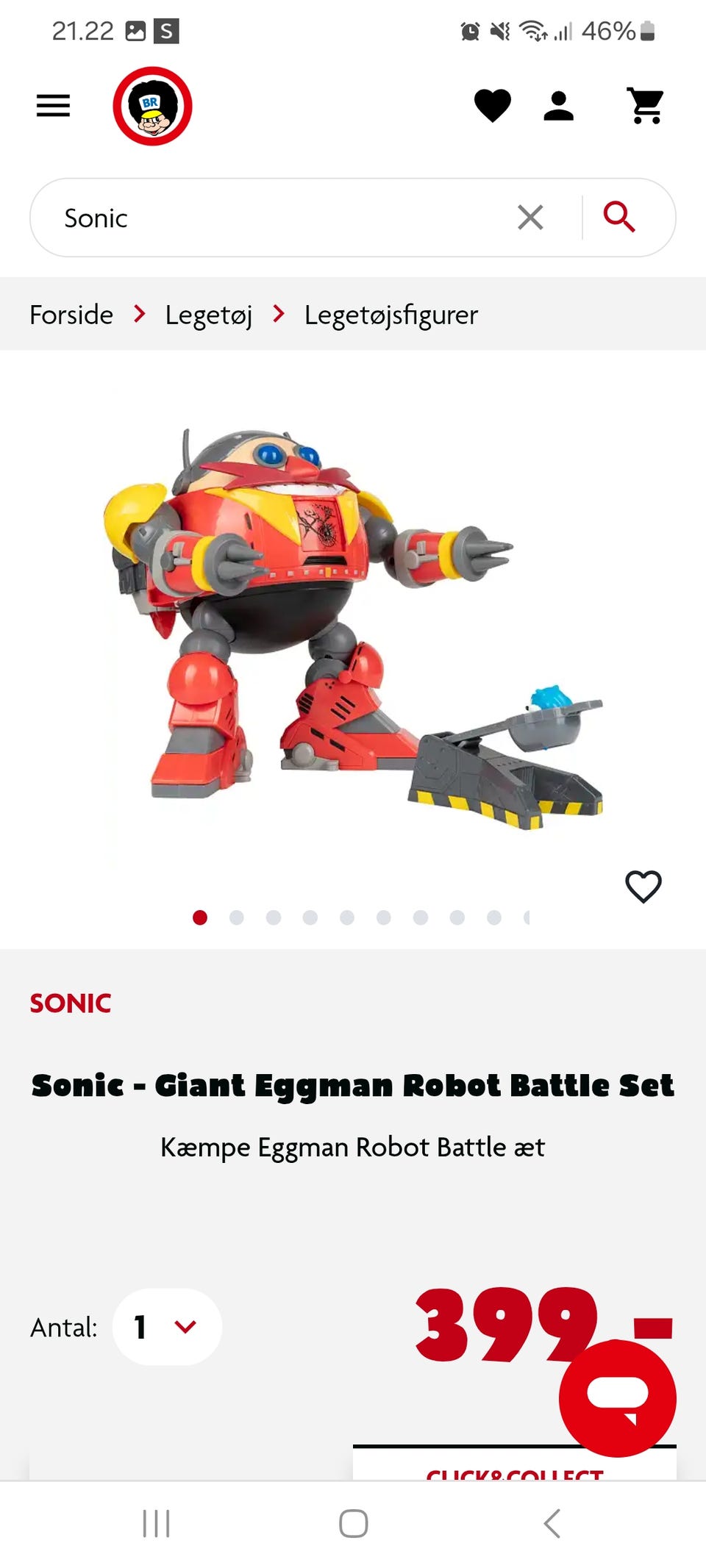Viewport: 706px width, 1568px height.
Task: Open the SONIC brand link
Action: click(71, 1003)
